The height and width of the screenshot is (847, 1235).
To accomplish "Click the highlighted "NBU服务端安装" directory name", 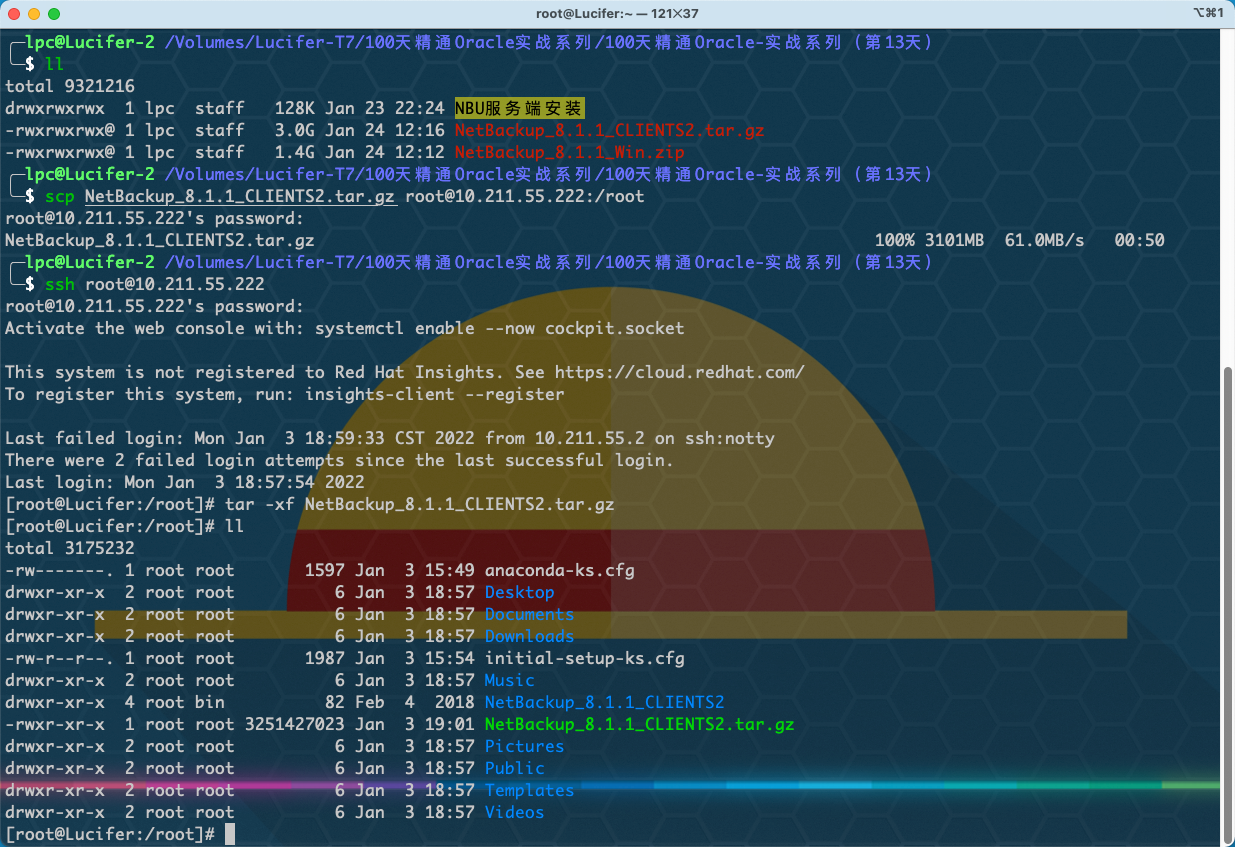I will point(519,108).
